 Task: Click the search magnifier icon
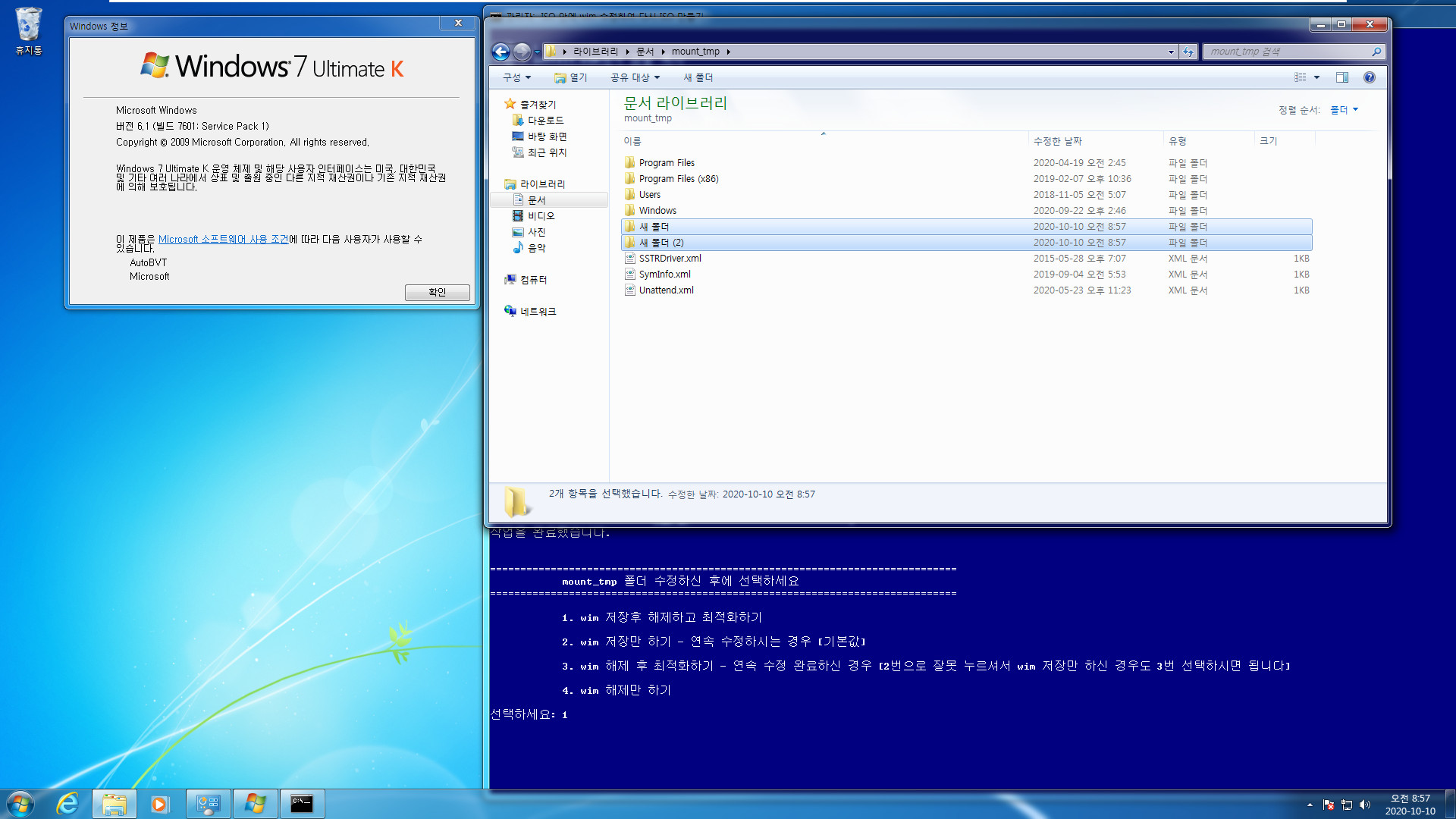click(x=1376, y=52)
